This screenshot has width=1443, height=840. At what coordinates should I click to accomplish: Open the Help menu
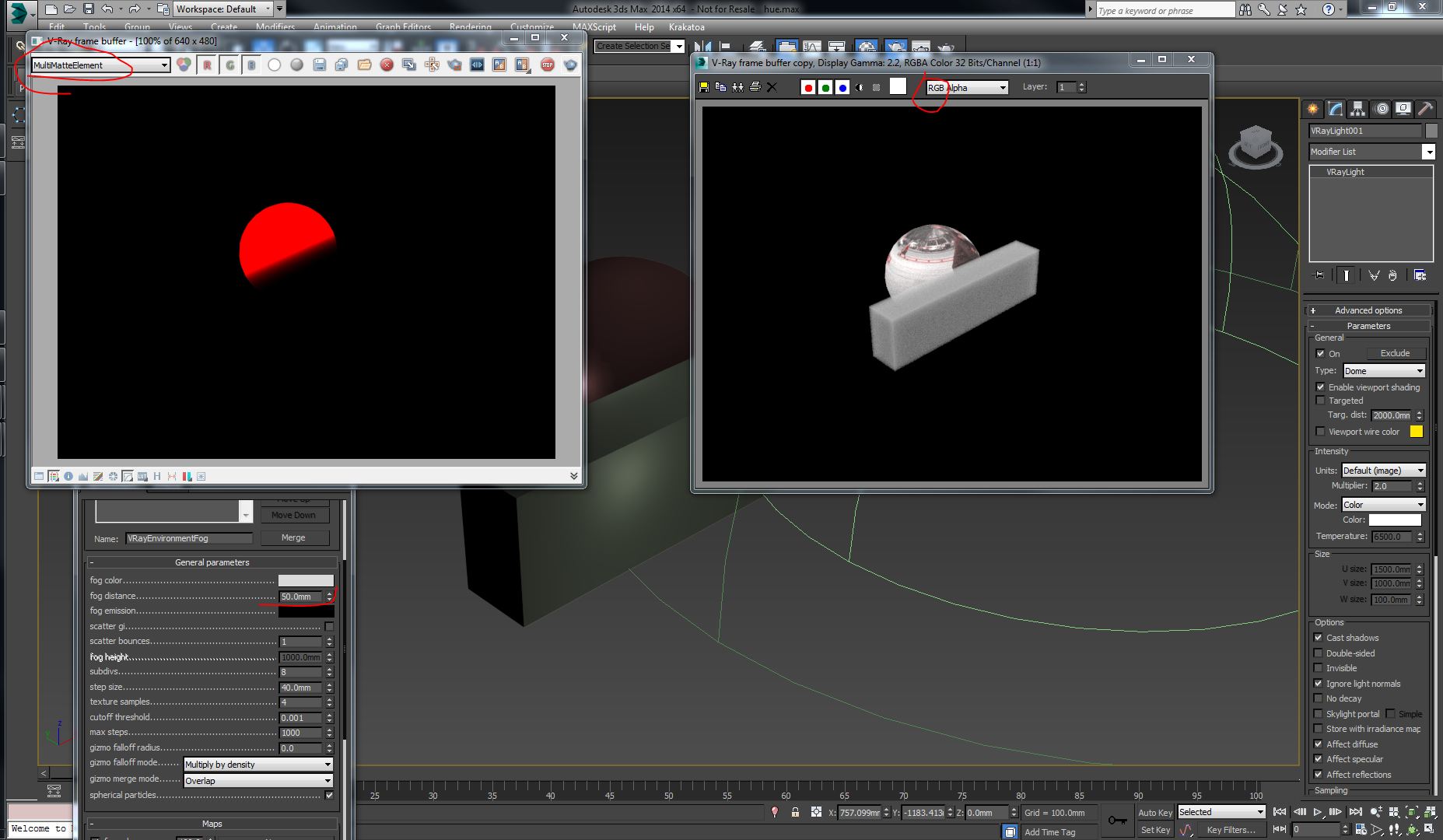(x=644, y=26)
